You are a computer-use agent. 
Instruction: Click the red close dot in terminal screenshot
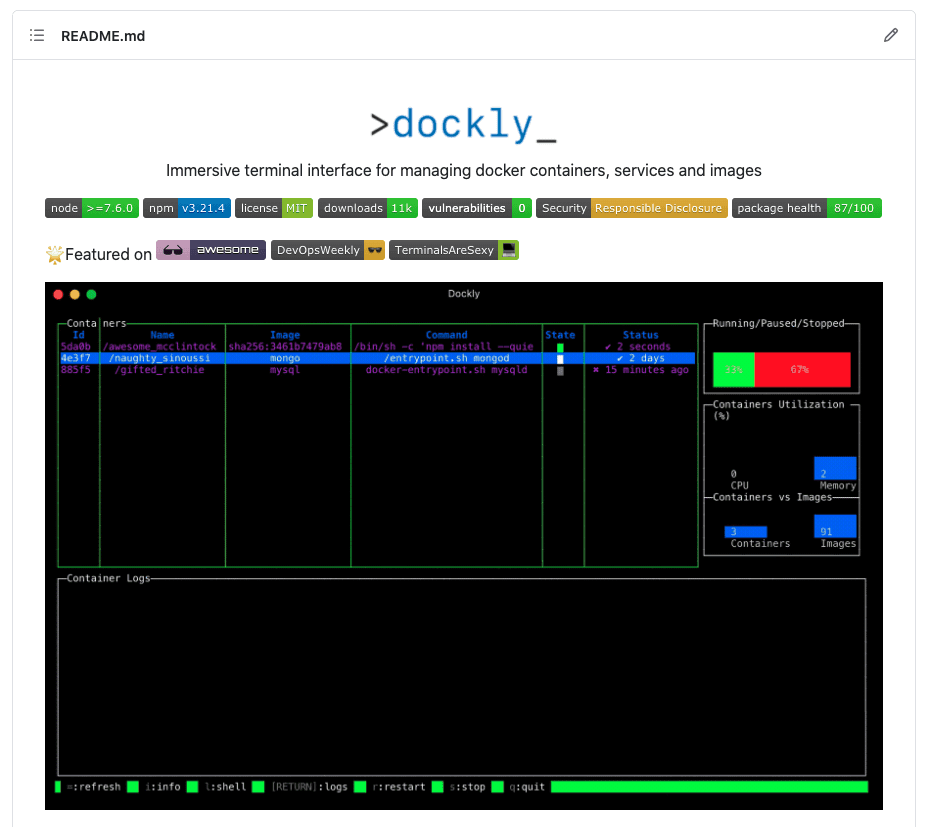tap(59, 294)
